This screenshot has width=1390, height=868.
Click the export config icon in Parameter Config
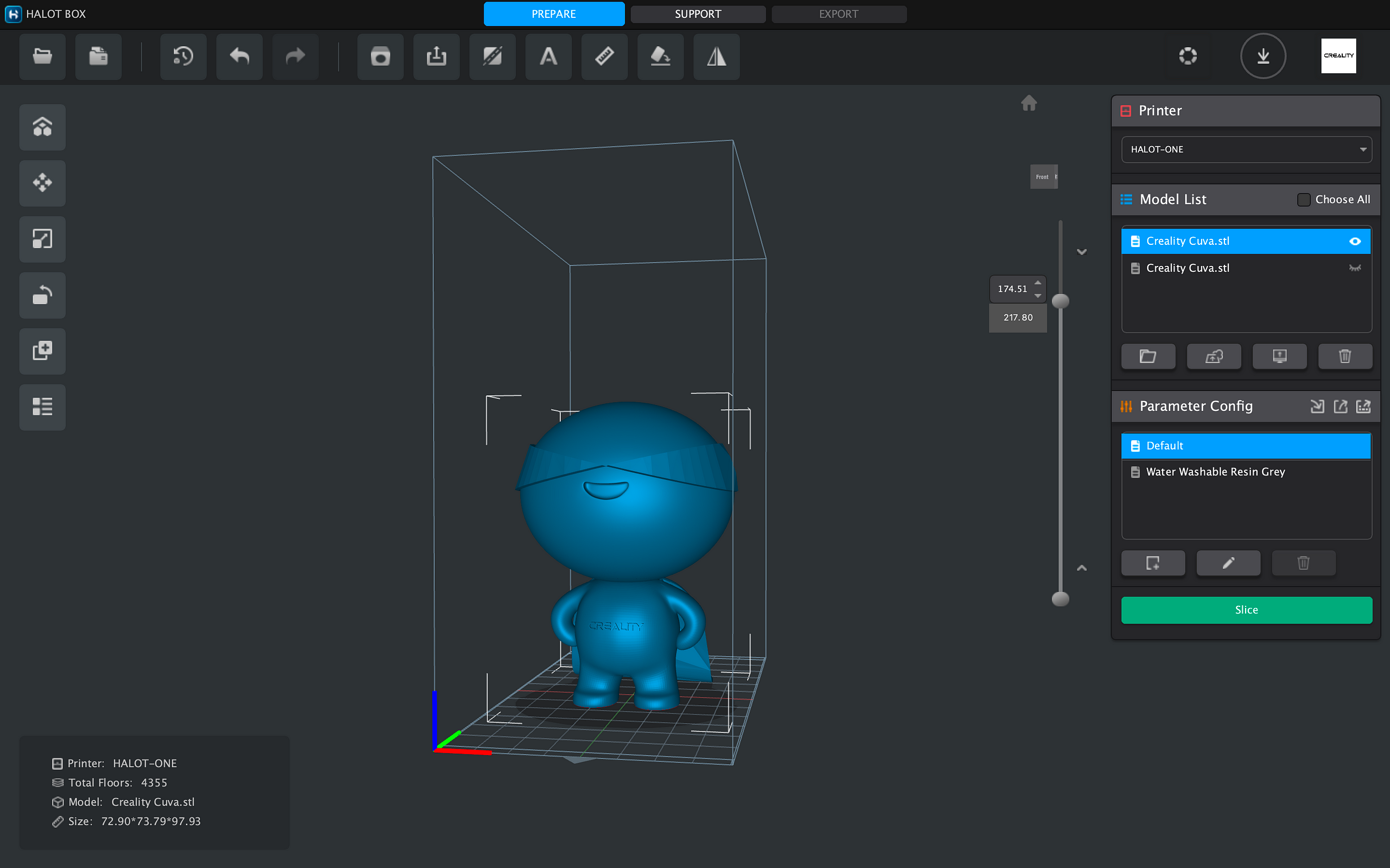click(x=1340, y=407)
